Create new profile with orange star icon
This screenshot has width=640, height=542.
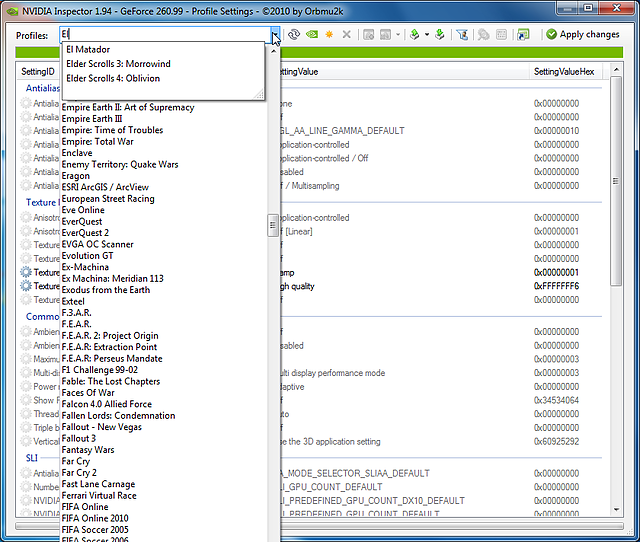tap(329, 35)
